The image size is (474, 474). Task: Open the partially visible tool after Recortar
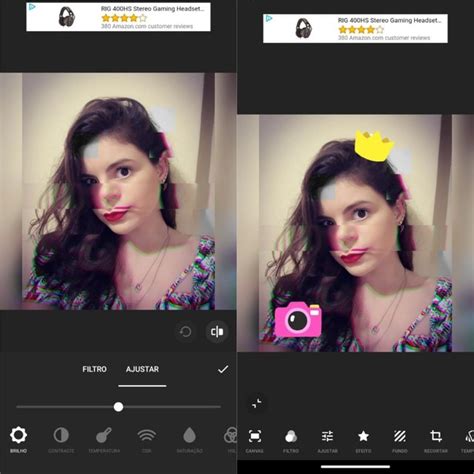point(468,441)
